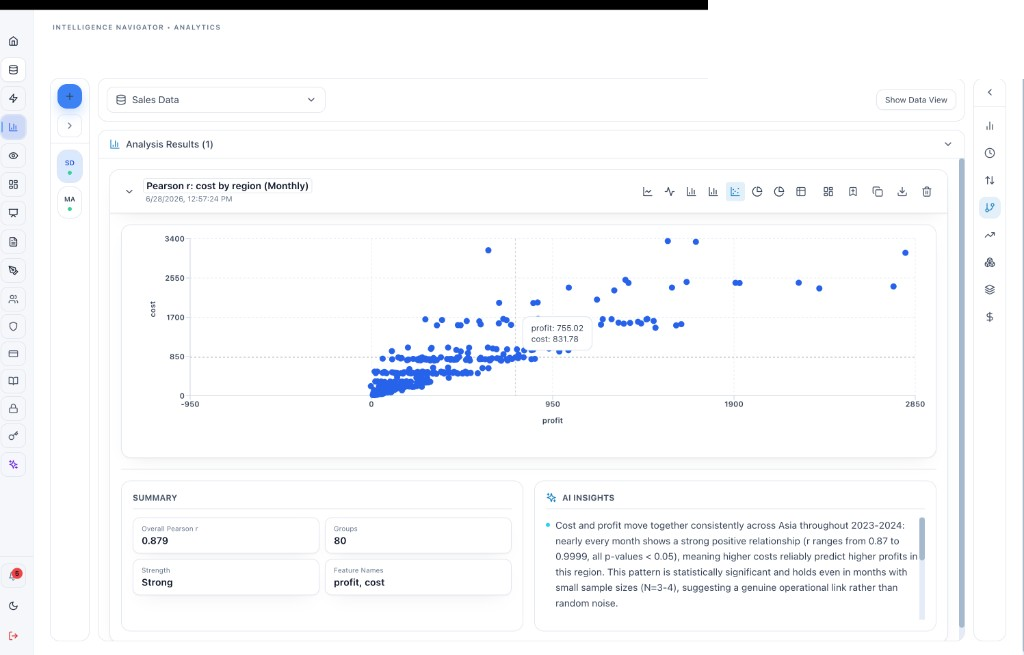Screen dimensions: 1024x655
Task: Select the scatter plot chart view
Action: tap(735, 192)
